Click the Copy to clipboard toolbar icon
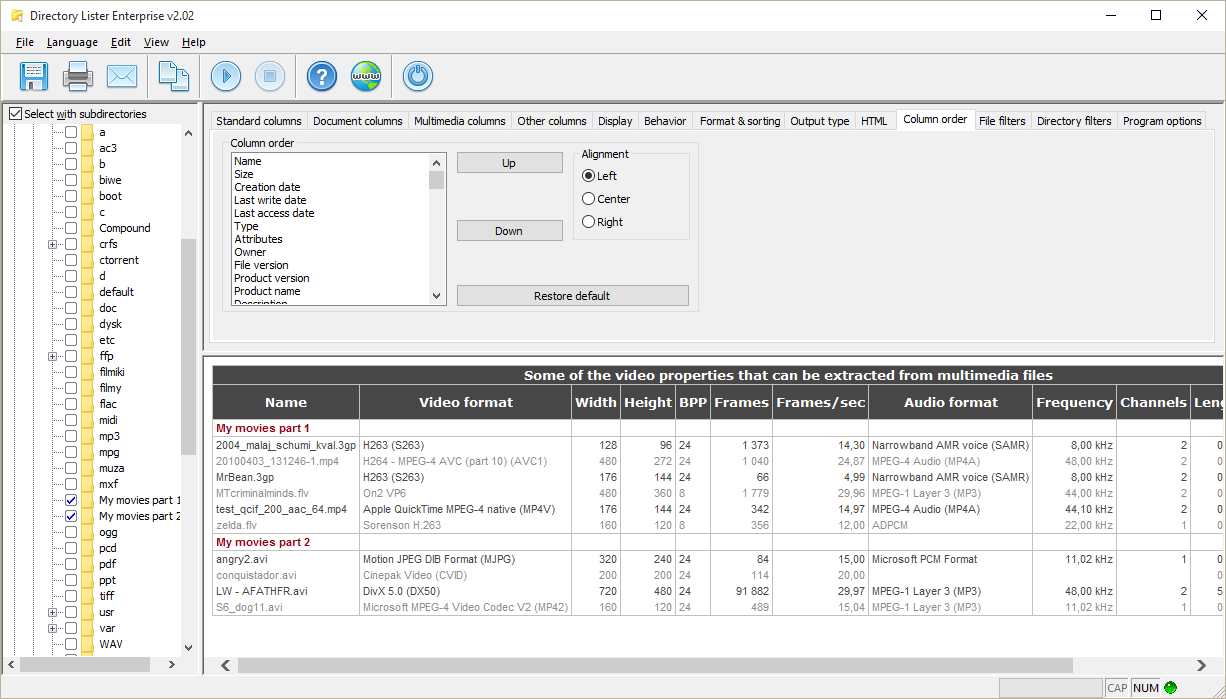Viewport: 1226px width, 699px height. tap(174, 76)
